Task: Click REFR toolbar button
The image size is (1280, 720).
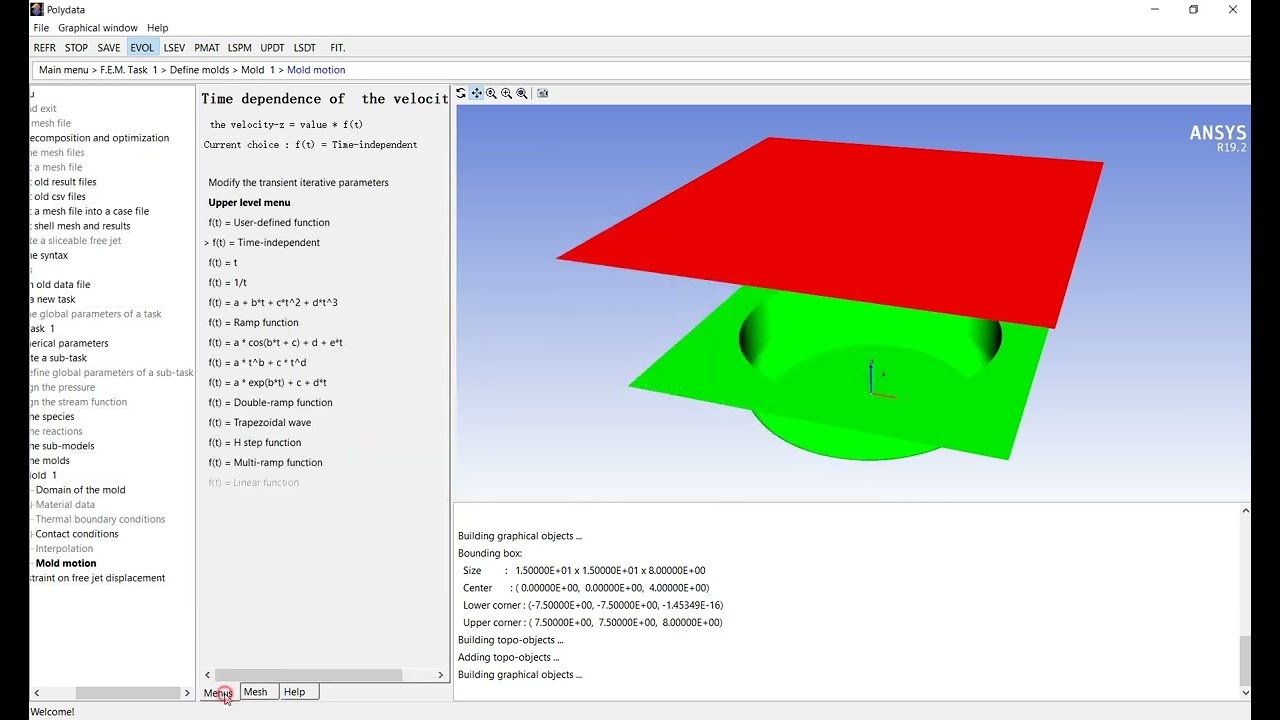Action: point(45,48)
